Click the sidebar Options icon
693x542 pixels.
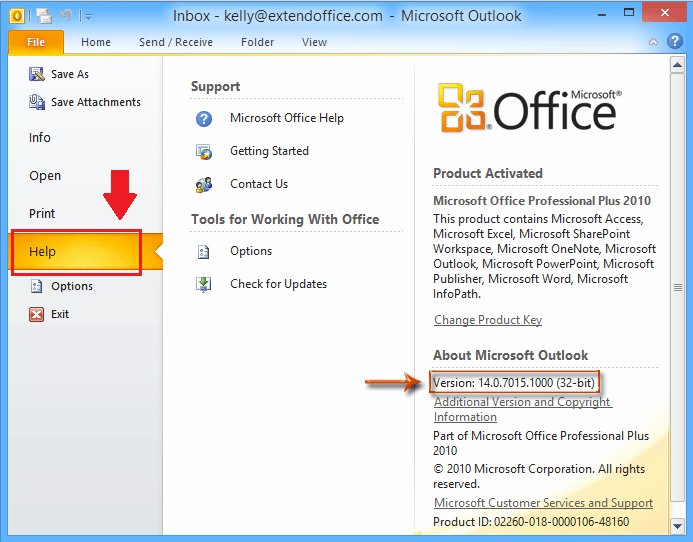click(x=37, y=286)
